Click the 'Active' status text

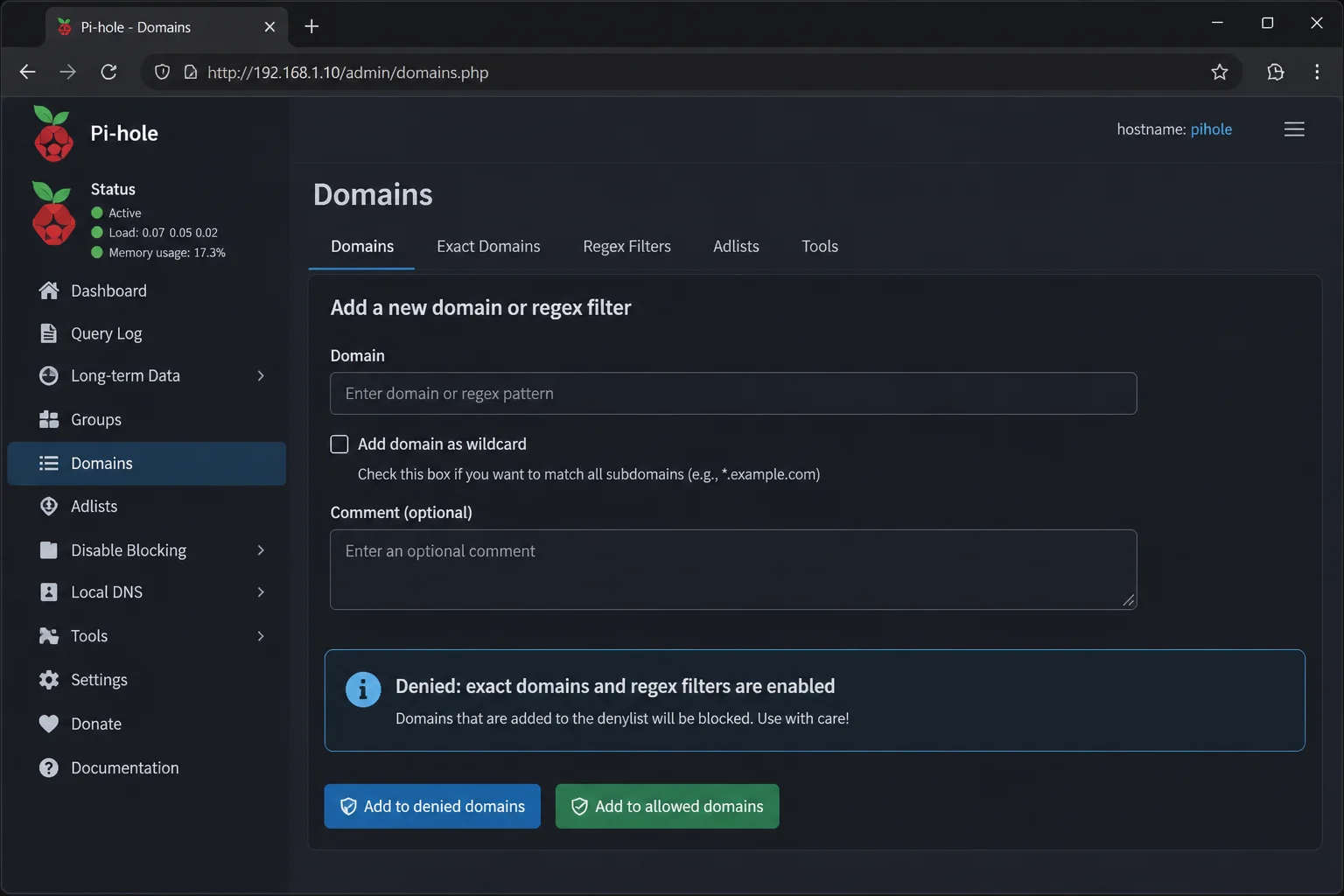coord(125,213)
